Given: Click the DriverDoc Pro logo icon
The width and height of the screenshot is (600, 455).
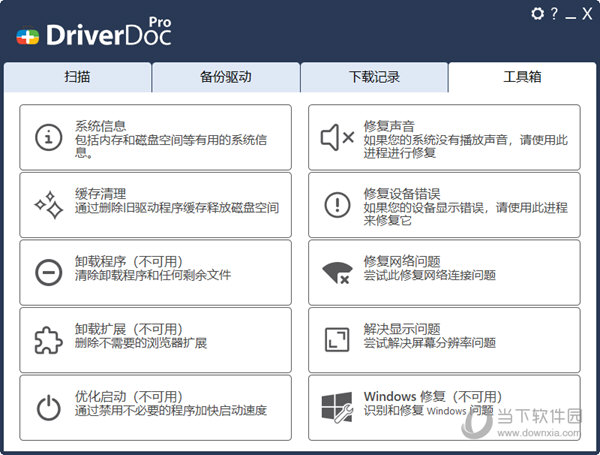Looking at the screenshot, I should [28, 37].
